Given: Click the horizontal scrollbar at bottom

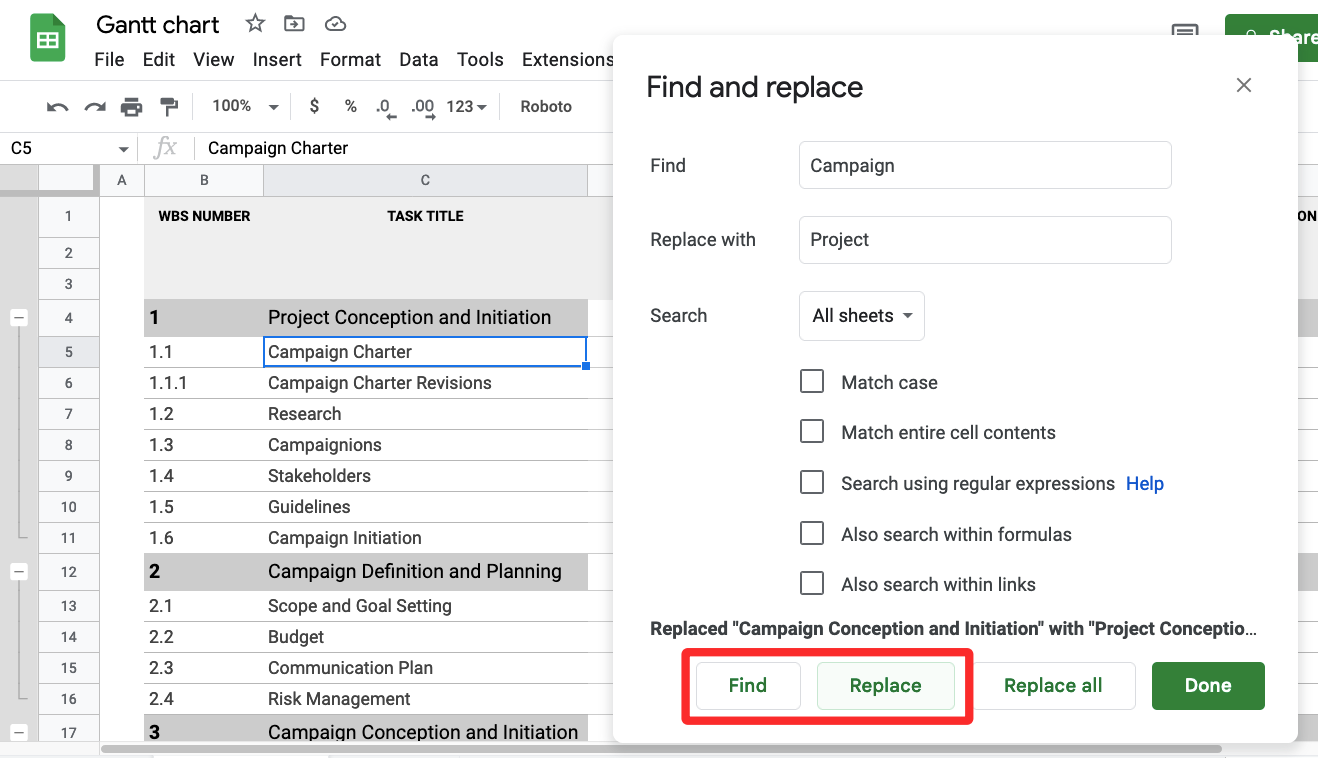Looking at the screenshot, I should (x=660, y=749).
